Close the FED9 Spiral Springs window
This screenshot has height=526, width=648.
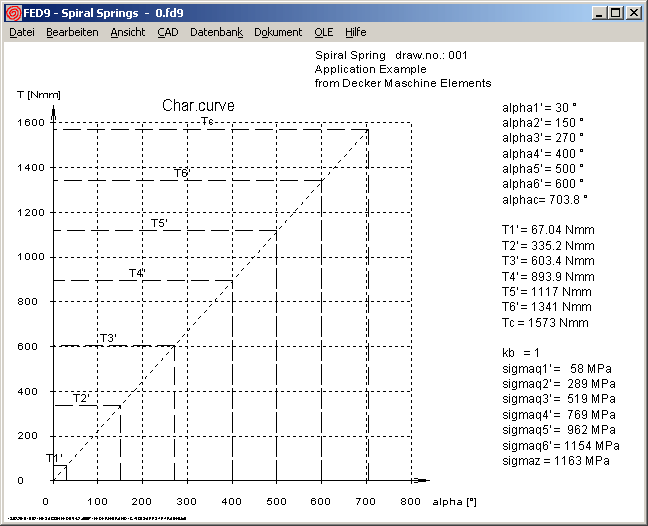click(x=633, y=13)
